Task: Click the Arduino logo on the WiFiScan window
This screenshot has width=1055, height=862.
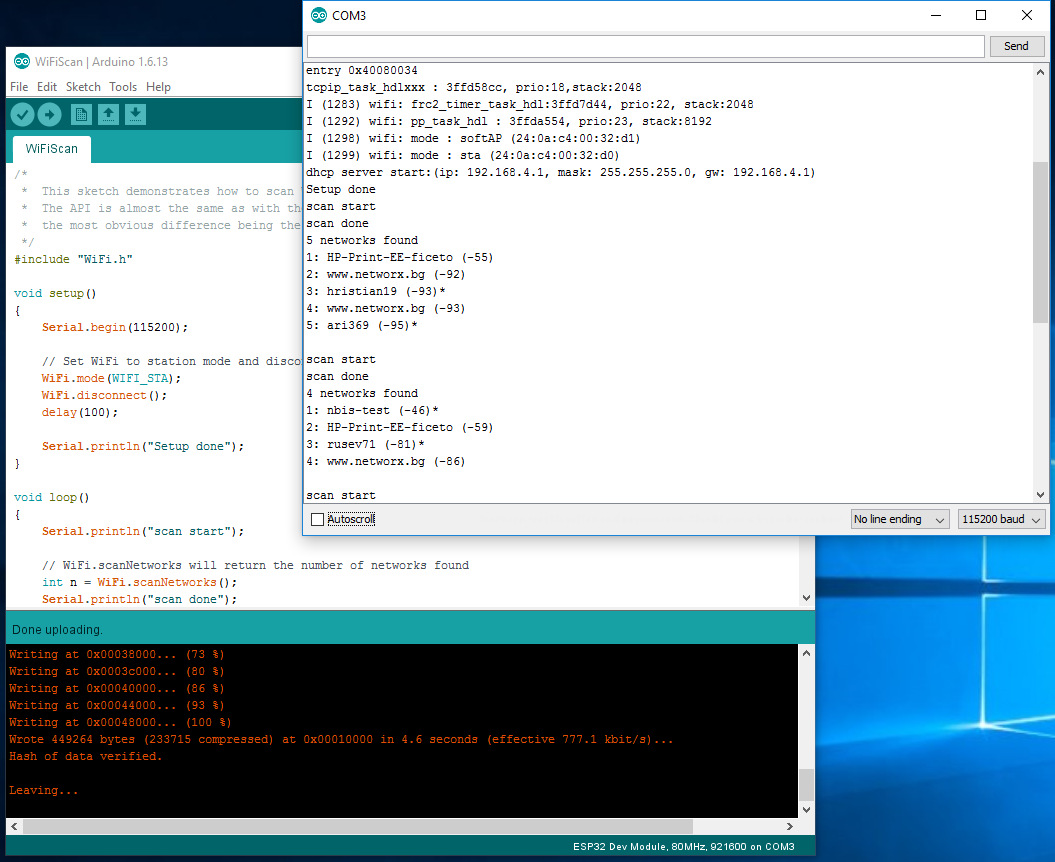Action: coord(22,61)
